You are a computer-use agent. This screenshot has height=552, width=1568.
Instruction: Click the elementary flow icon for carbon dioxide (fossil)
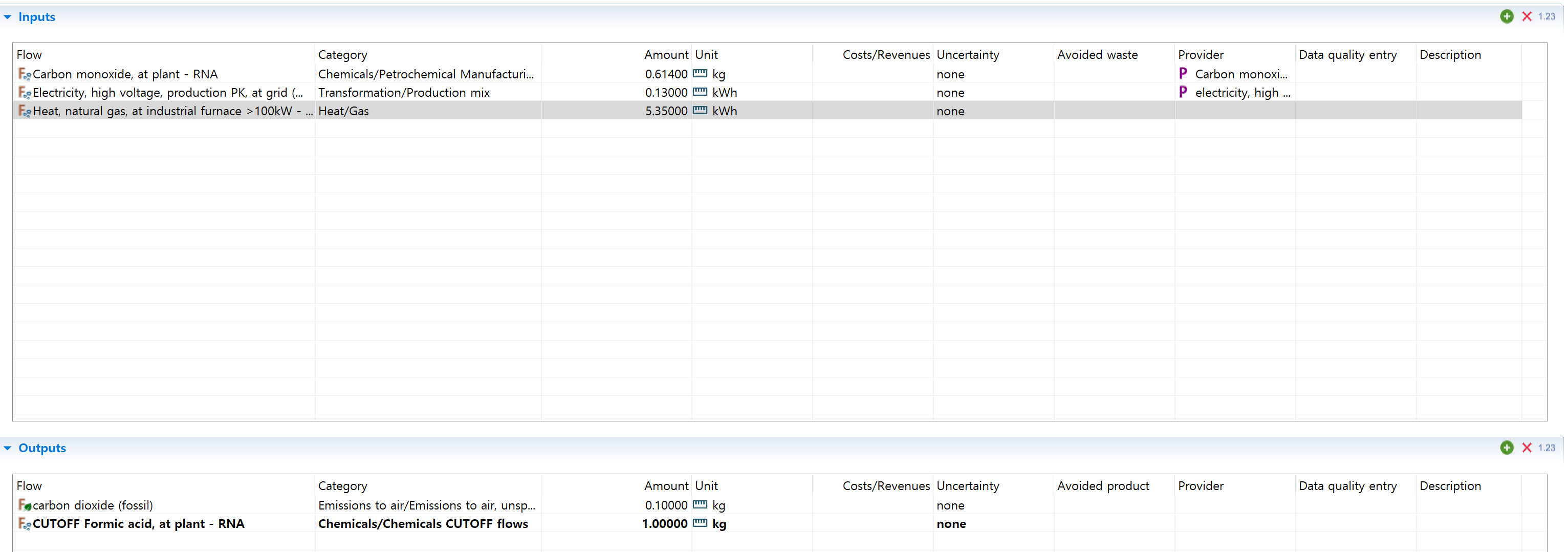pyautogui.click(x=25, y=505)
